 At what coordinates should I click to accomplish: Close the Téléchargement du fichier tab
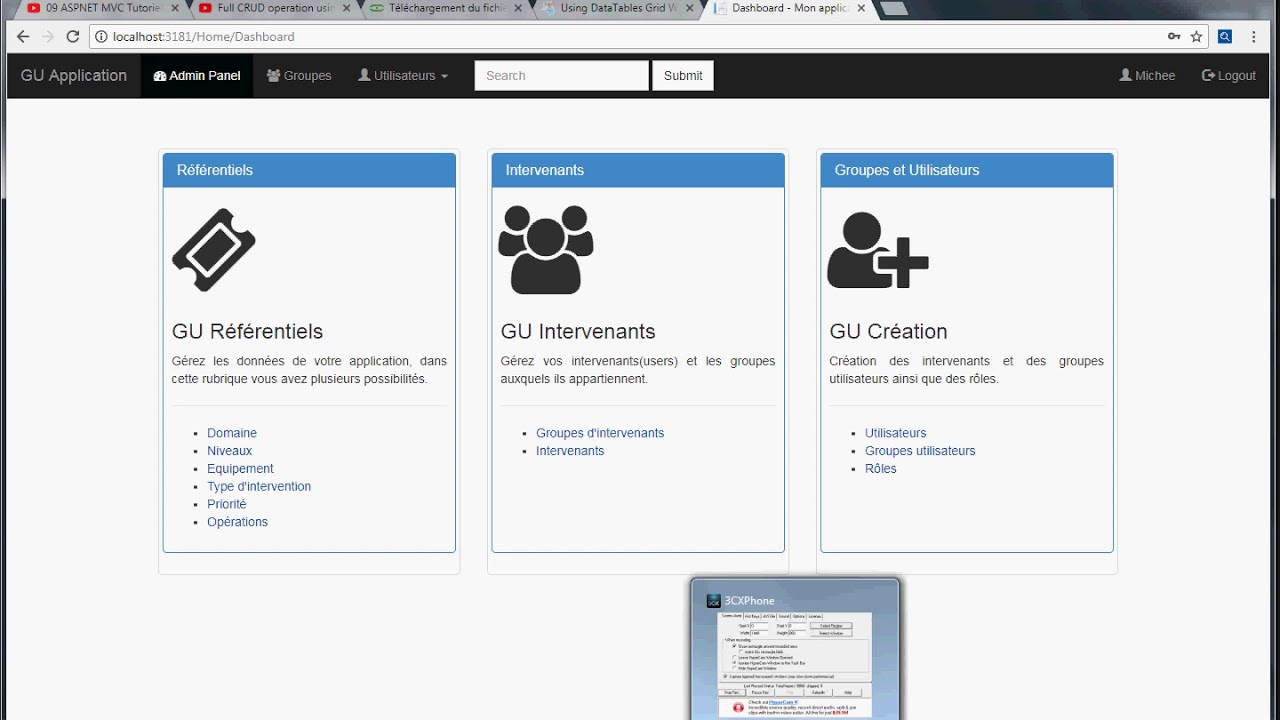click(x=518, y=8)
